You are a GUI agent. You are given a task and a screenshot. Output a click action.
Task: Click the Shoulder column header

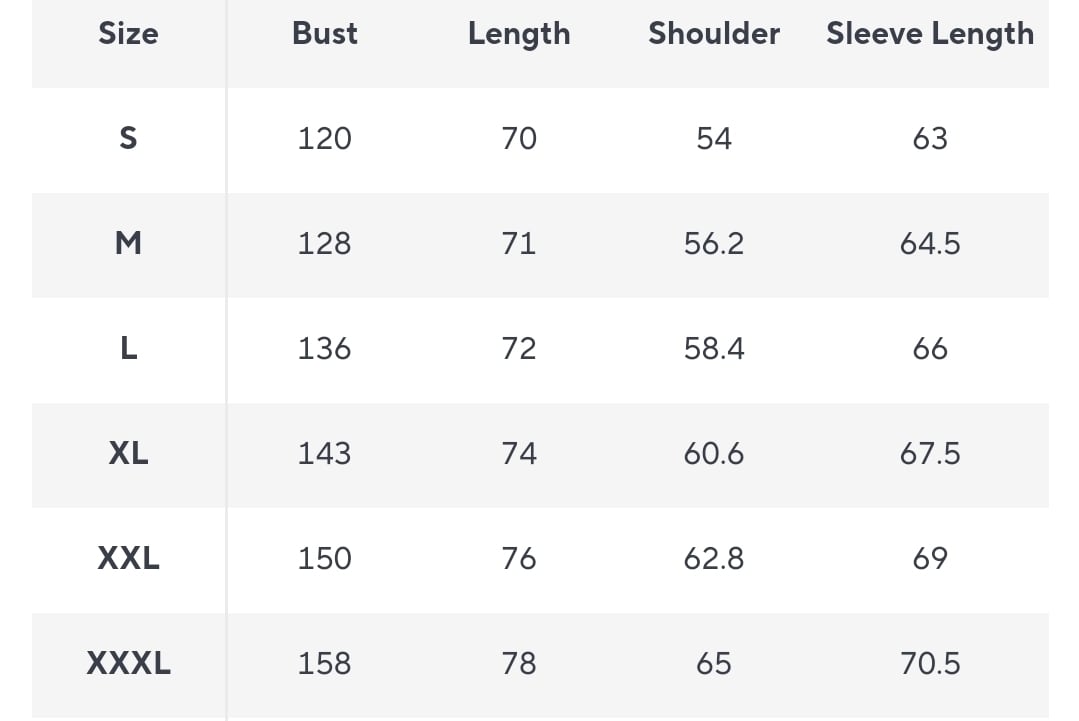coord(714,34)
